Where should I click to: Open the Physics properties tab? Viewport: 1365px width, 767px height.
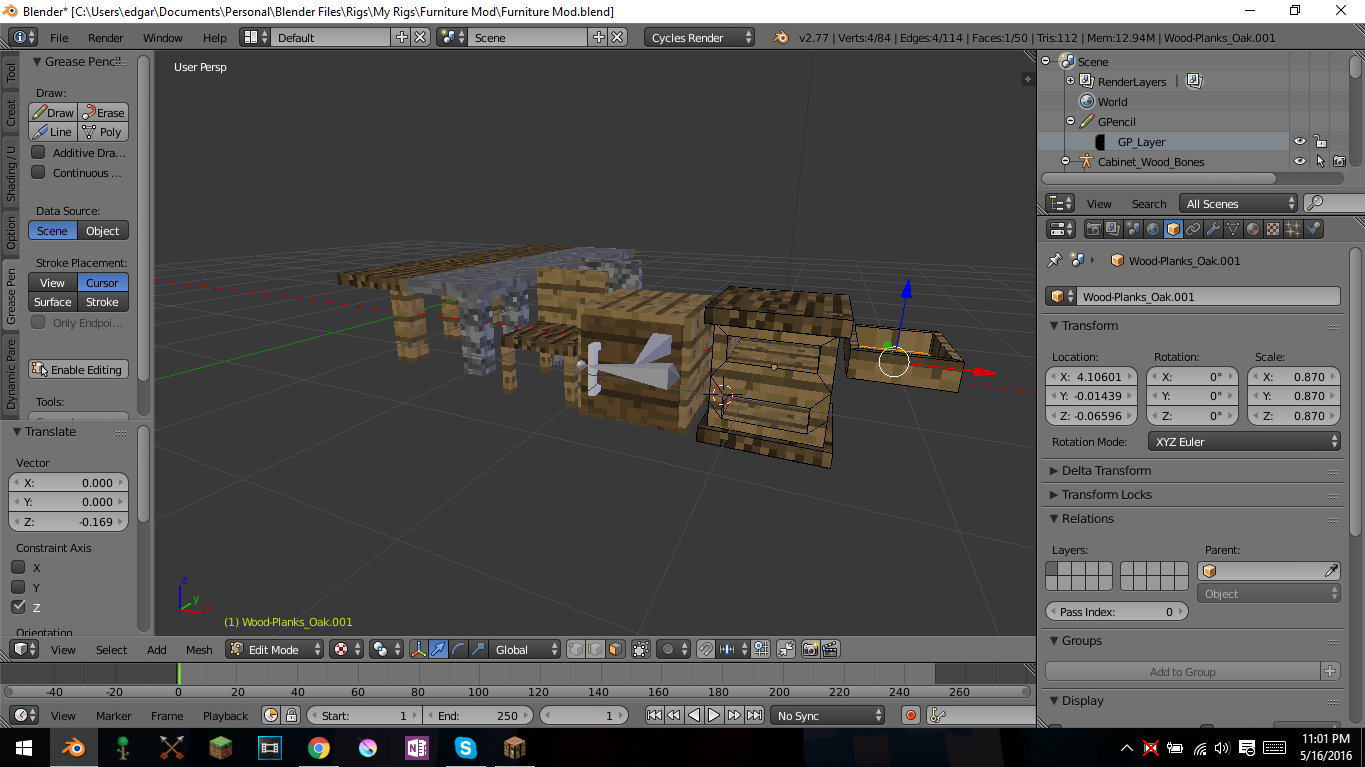point(1313,229)
